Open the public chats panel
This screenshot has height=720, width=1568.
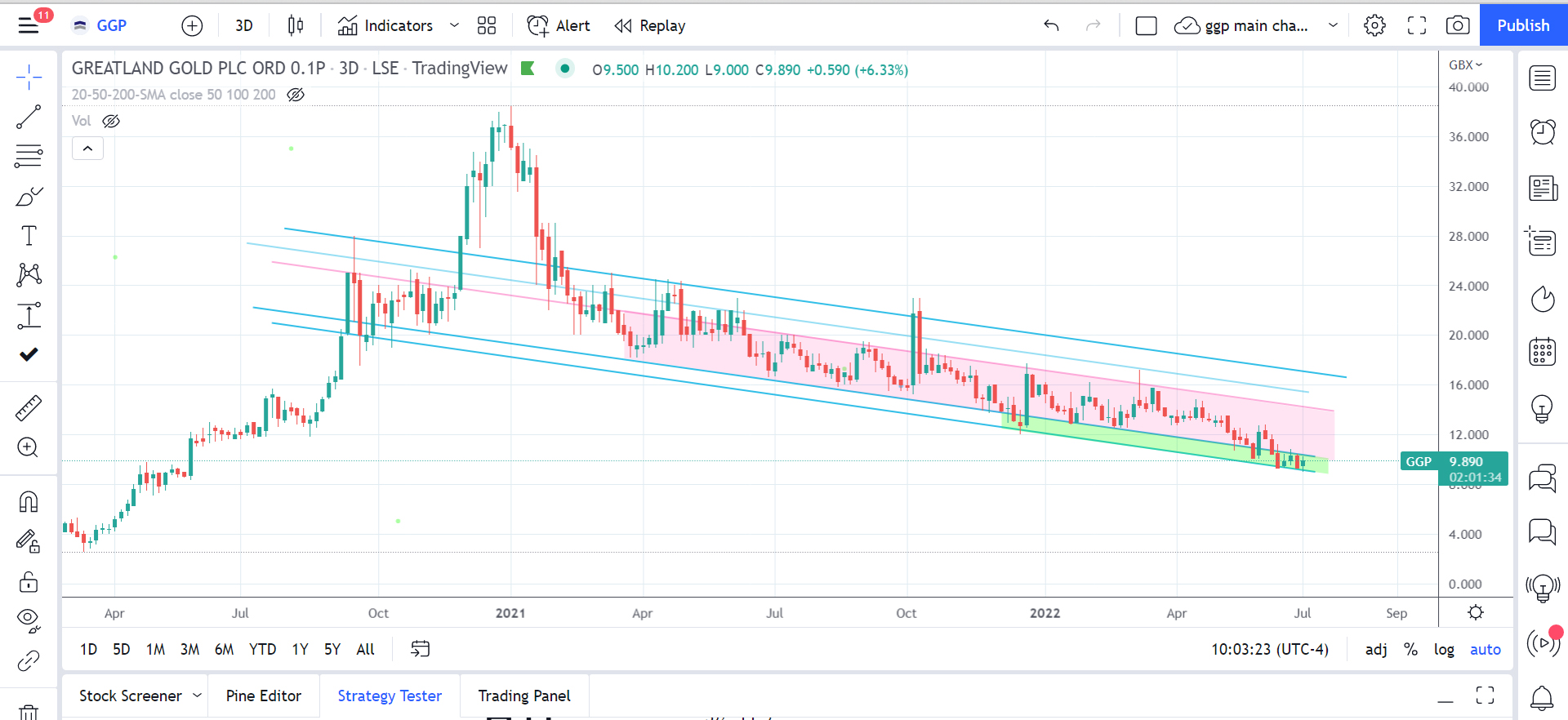(x=1542, y=478)
